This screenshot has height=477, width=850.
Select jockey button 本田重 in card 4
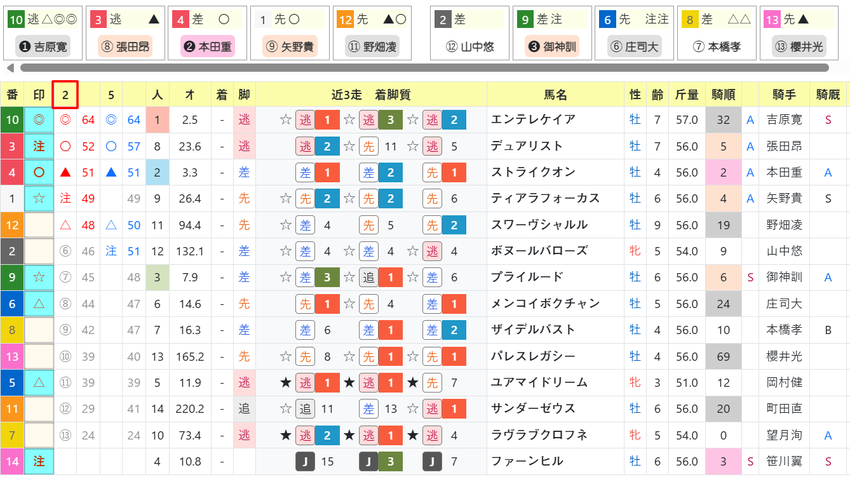208,47
